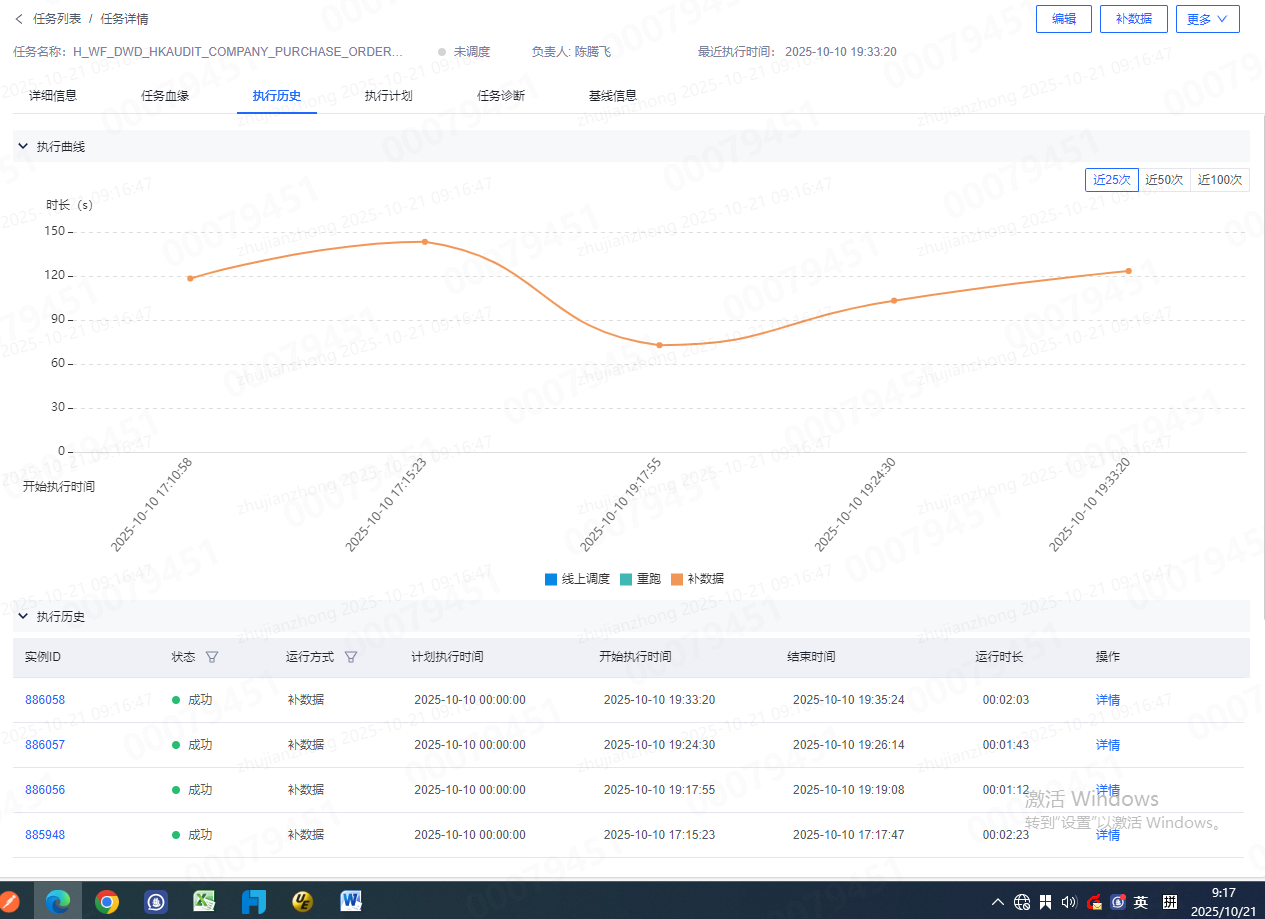Open the 任务诊断 tab
Image resolution: width=1265 pixels, height=919 pixels.
(x=501, y=96)
